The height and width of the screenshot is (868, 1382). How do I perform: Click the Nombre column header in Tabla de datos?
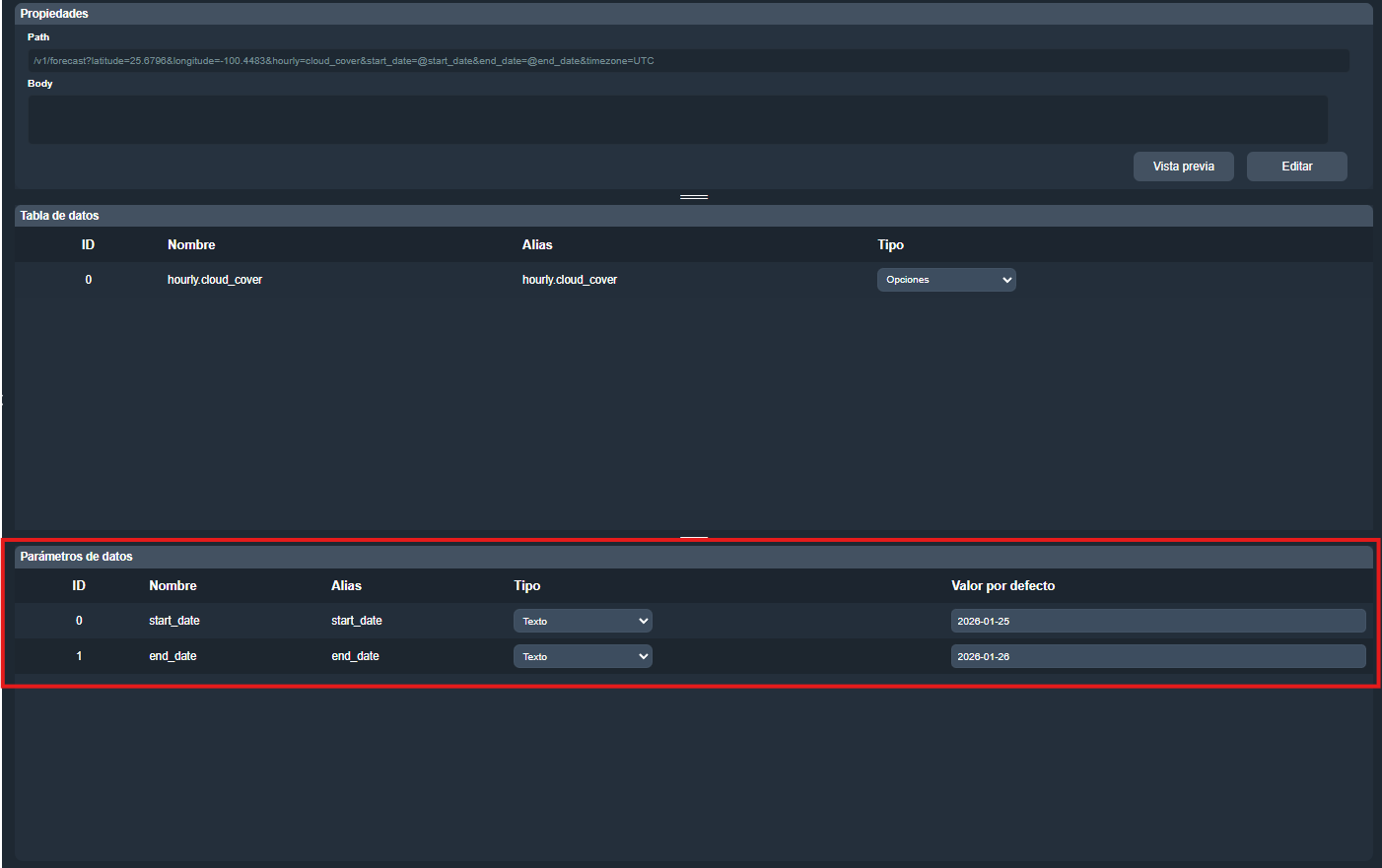click(191, 245)
